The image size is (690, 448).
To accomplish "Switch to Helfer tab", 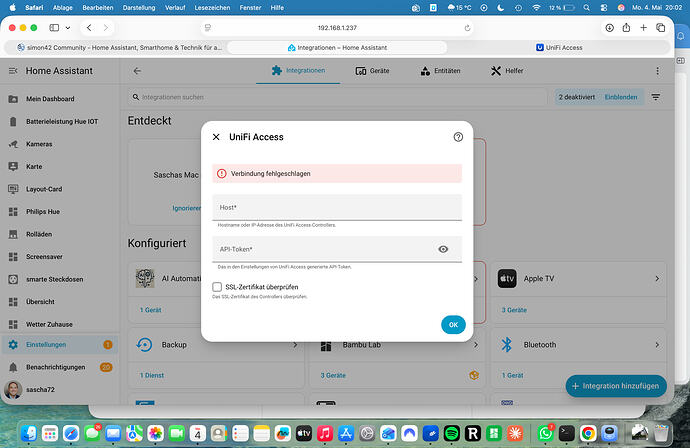I will pyautogui.click(x=507, y=70).
